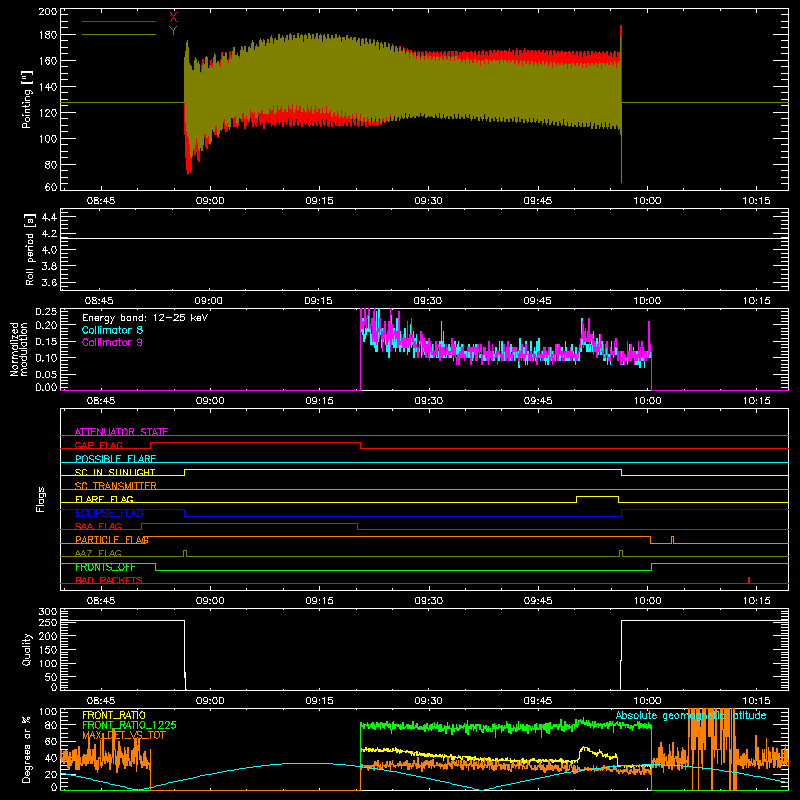Click the green FRONTS_OFF label

pos(105,567)
